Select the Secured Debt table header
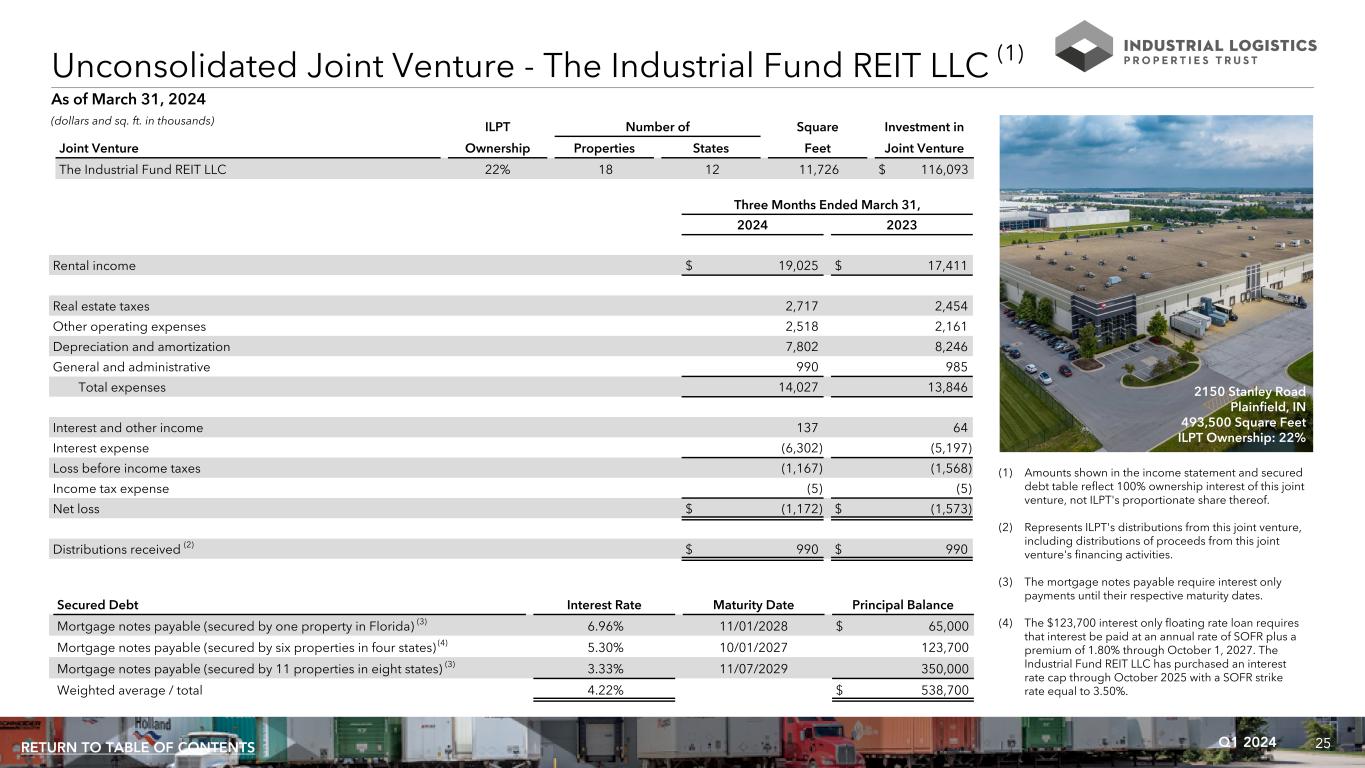The width and height of the screenshot is (1365, 768). click(98, 605)
